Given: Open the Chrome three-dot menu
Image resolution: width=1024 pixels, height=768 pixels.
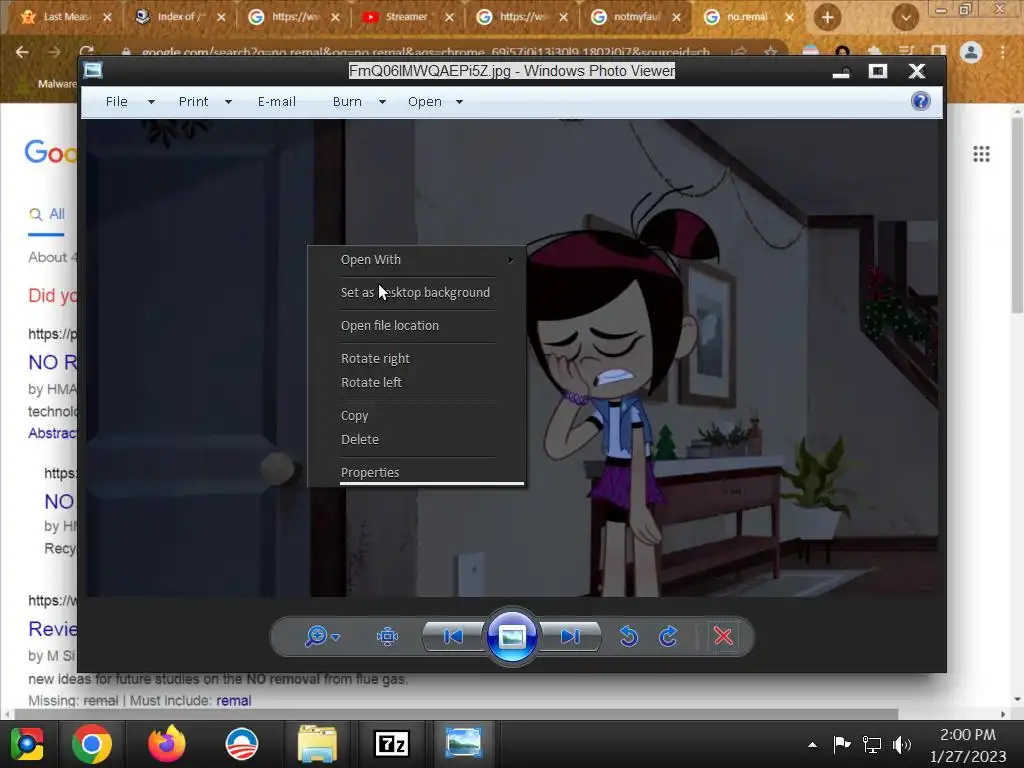Looking at the screenshot, I should [x=1003, y=52].
